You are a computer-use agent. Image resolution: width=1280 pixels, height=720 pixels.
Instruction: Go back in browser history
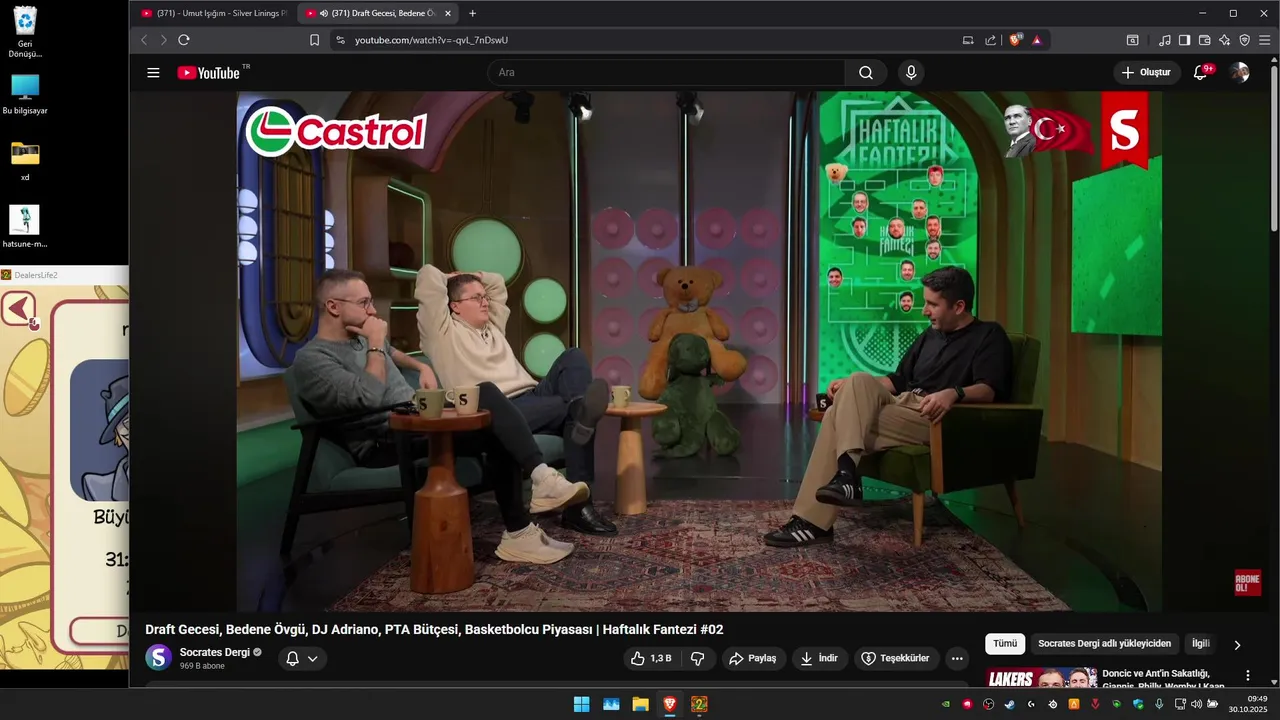pyautogui.click(x=144, y=40)
